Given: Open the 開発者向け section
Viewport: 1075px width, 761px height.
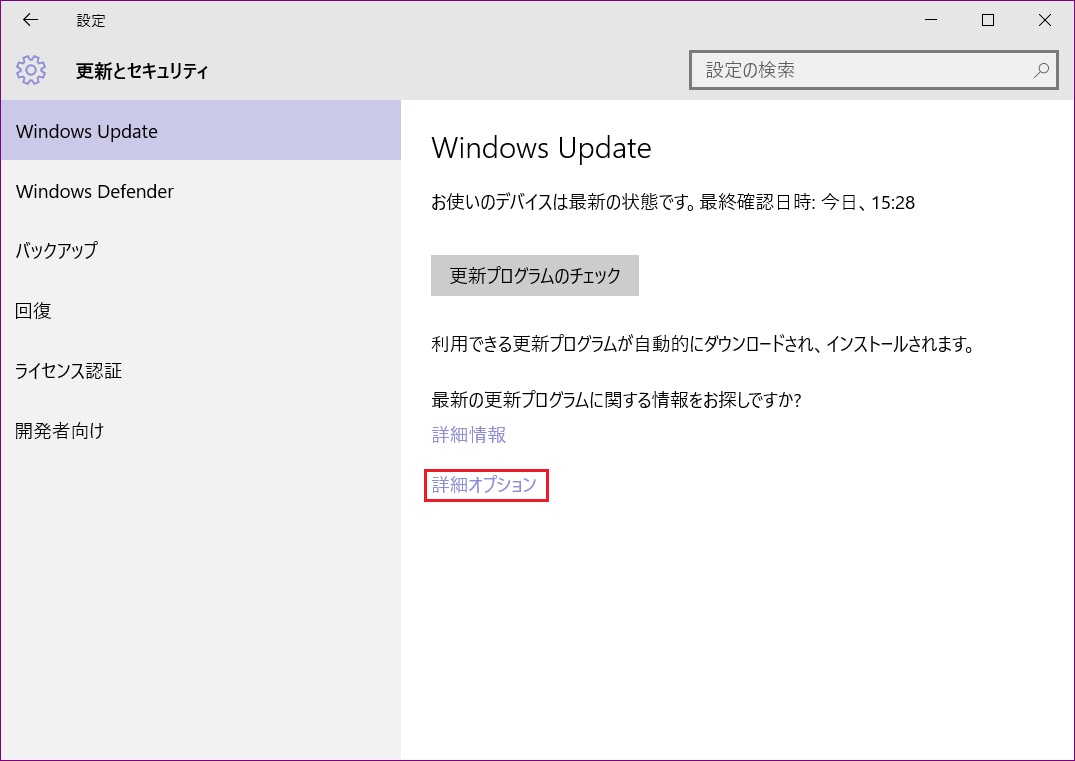Looking at the screenshot, I should [201, 431].
